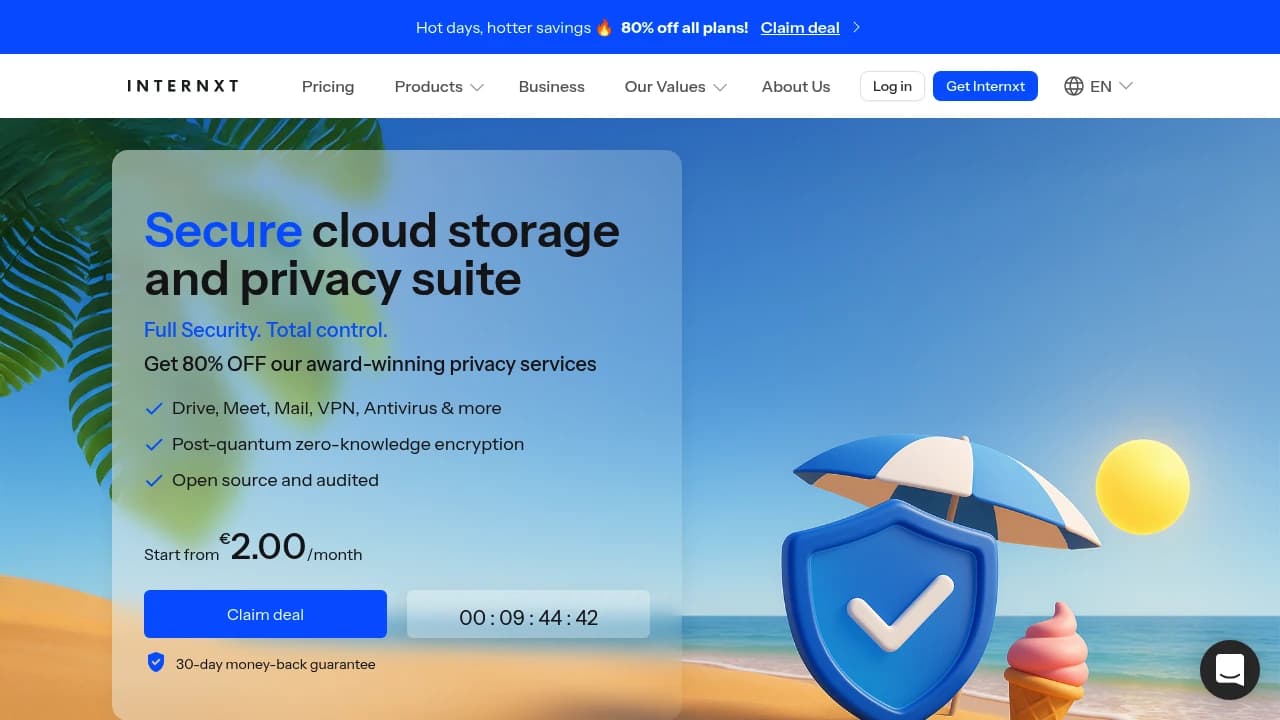Expand the Products dropdown chevron
Image resolution: width=1280 pixels, height=720 pixels.
tap(477, 87)
